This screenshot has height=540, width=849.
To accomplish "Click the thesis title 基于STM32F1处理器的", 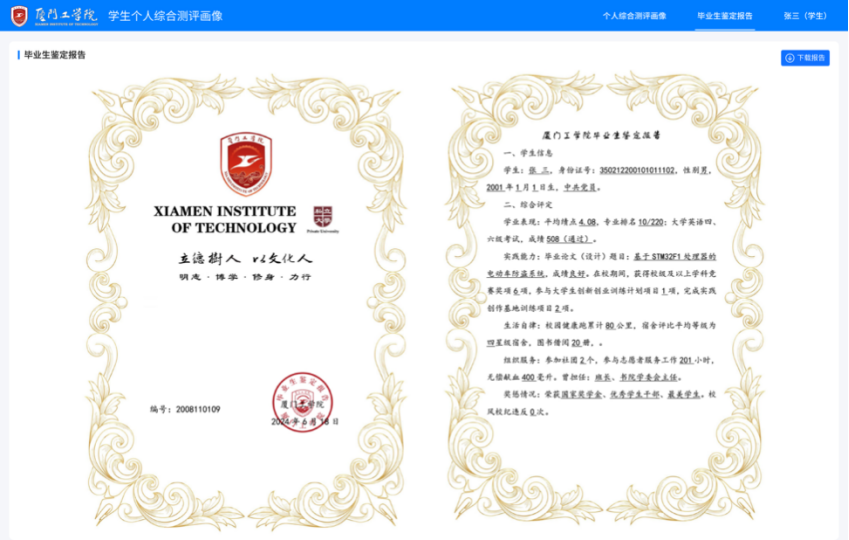I will click(x=675, y=257).
